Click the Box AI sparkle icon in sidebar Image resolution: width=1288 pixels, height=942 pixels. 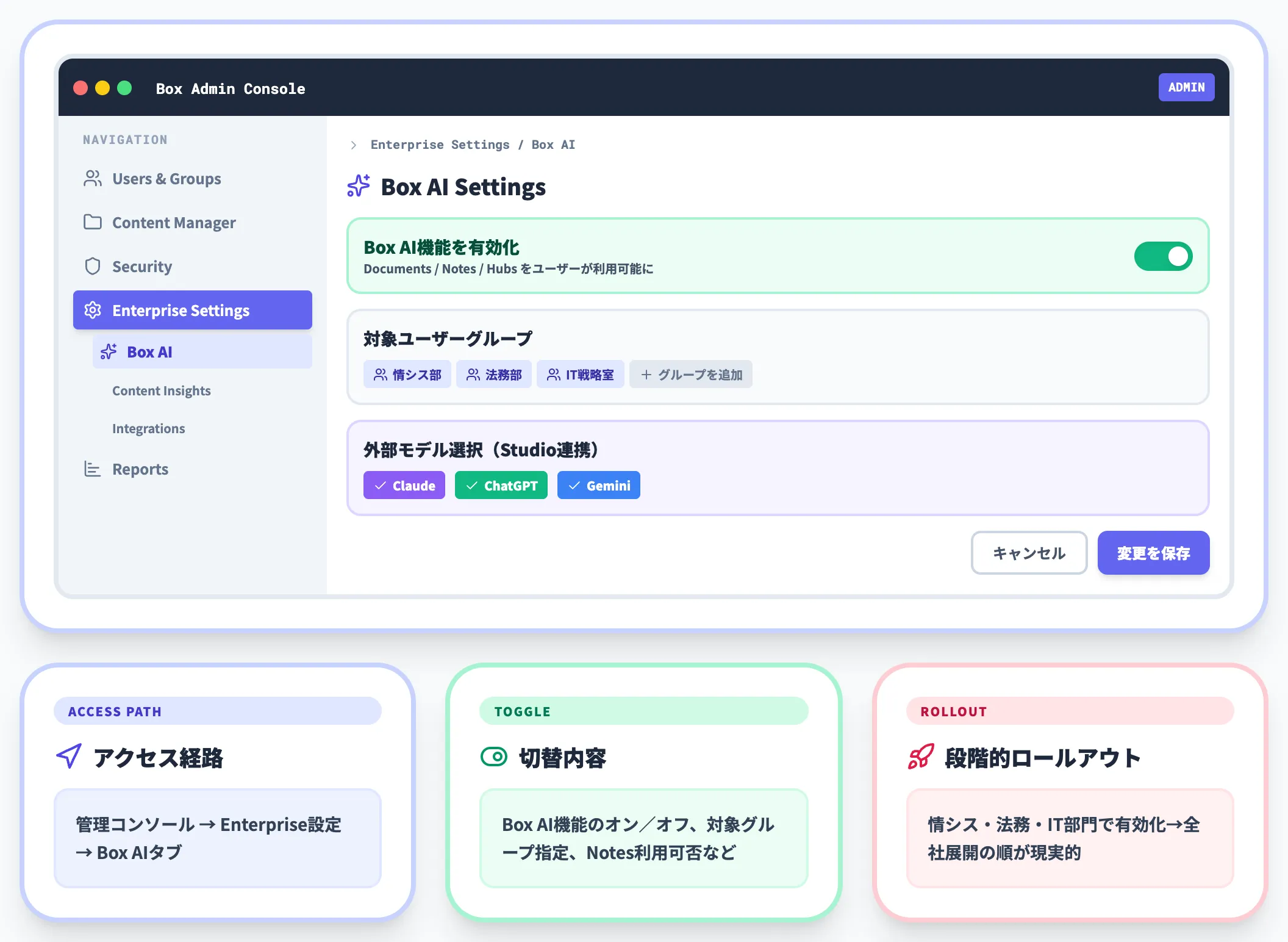[109, 351]
